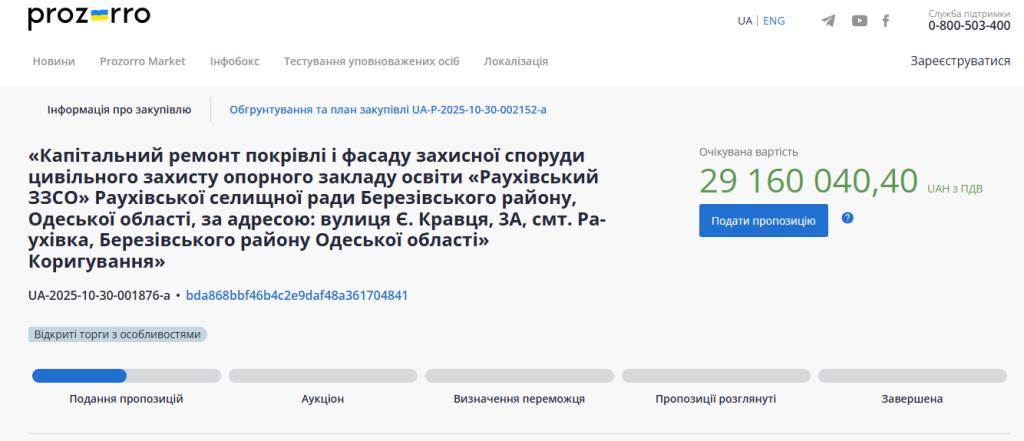The image size is (1024, 441).
Task: Click the blue question mark help icon
Action: tap(847, 218)
